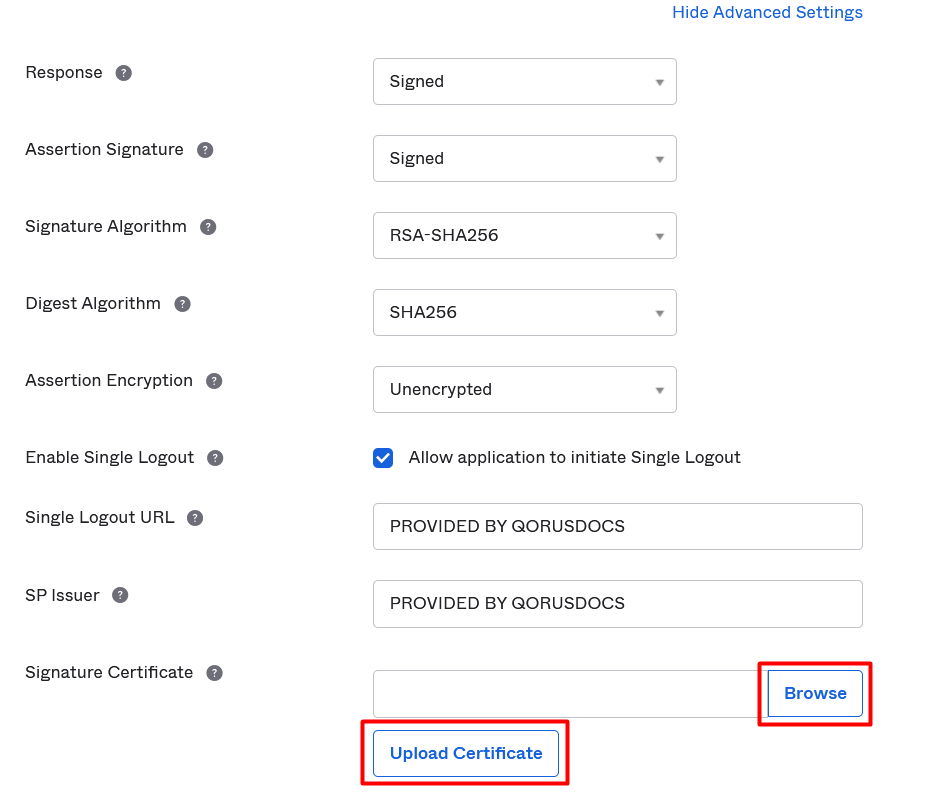This screenshot has height=797, width=927.
Task: Click Signature Algorithm help icon
Action: tap(208, 227)
